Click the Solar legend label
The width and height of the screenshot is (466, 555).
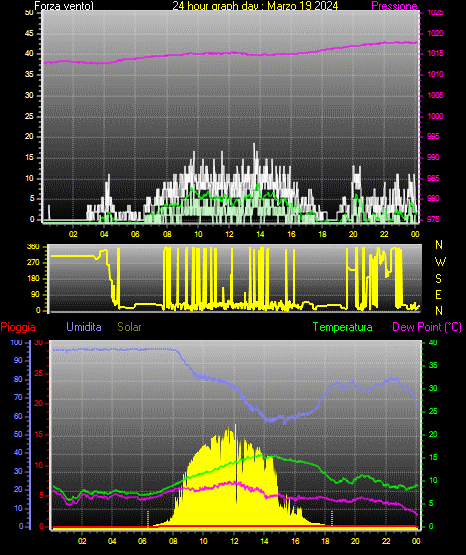click(130, 327)
